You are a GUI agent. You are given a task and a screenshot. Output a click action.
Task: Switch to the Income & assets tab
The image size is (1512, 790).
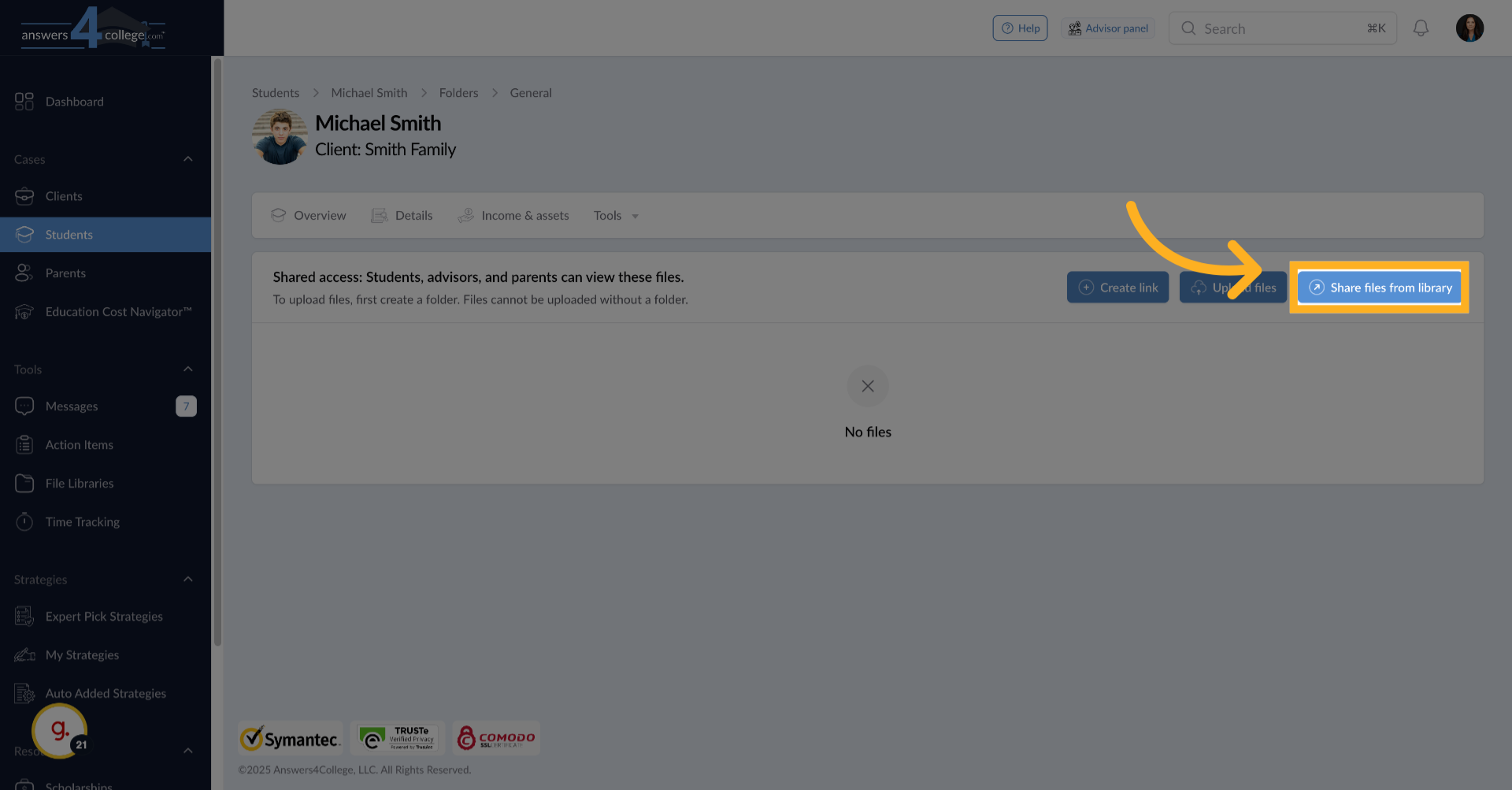coord(513,216)
